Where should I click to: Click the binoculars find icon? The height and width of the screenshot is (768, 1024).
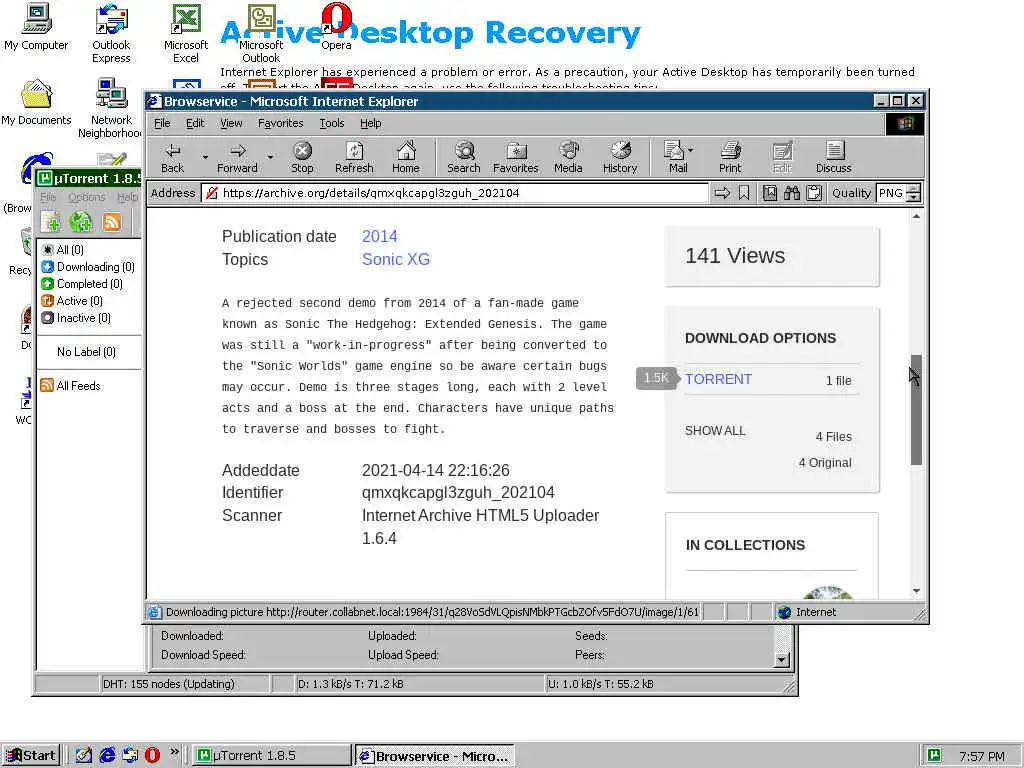(x=792, y=193)
